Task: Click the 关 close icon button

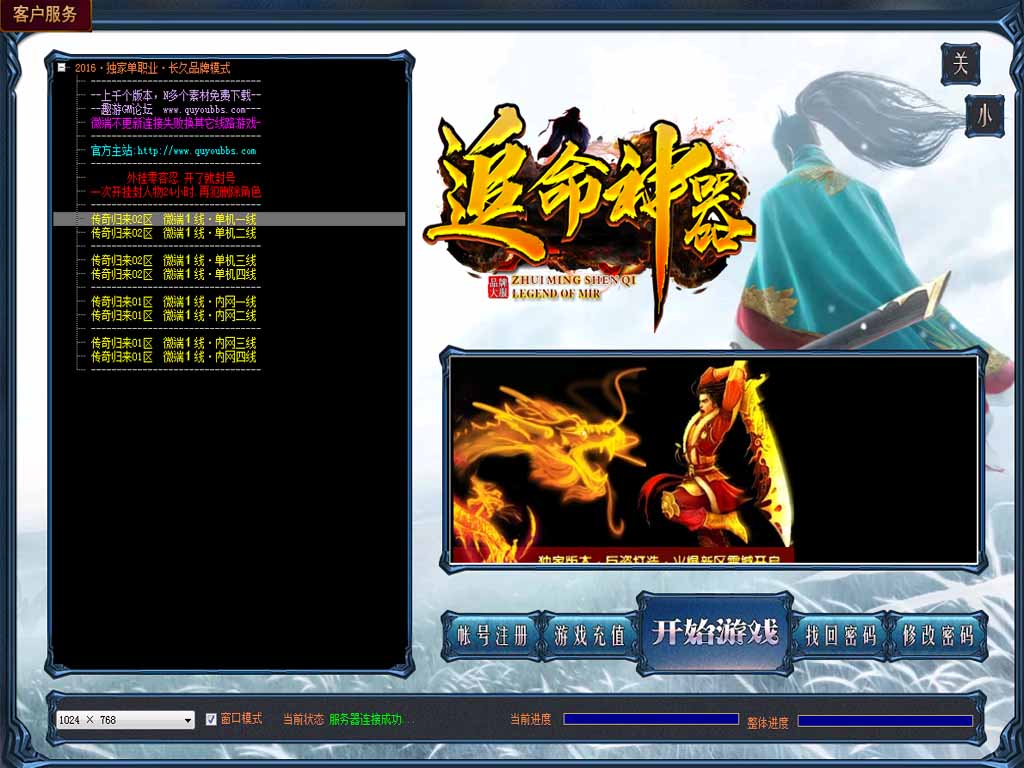Action: coord(960,65)
